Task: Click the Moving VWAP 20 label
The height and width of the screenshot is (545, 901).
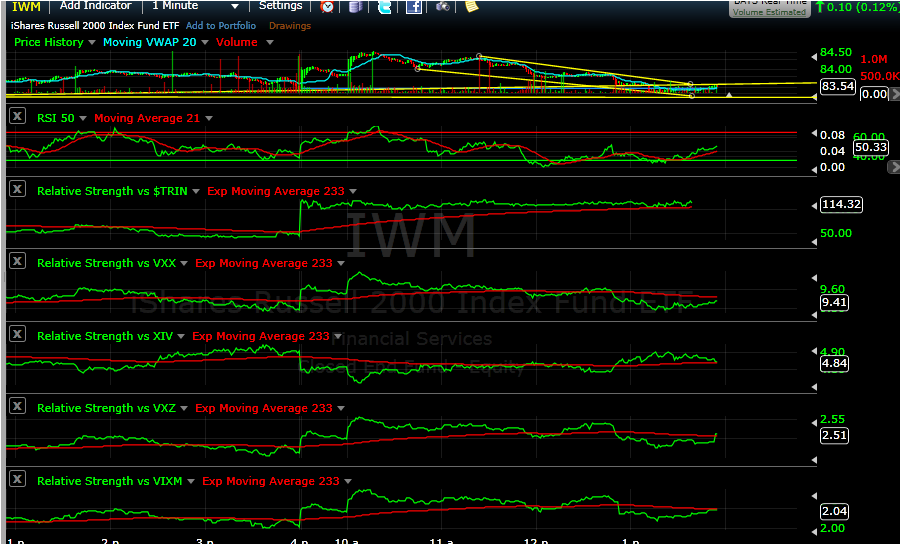Action: (149, 43)
